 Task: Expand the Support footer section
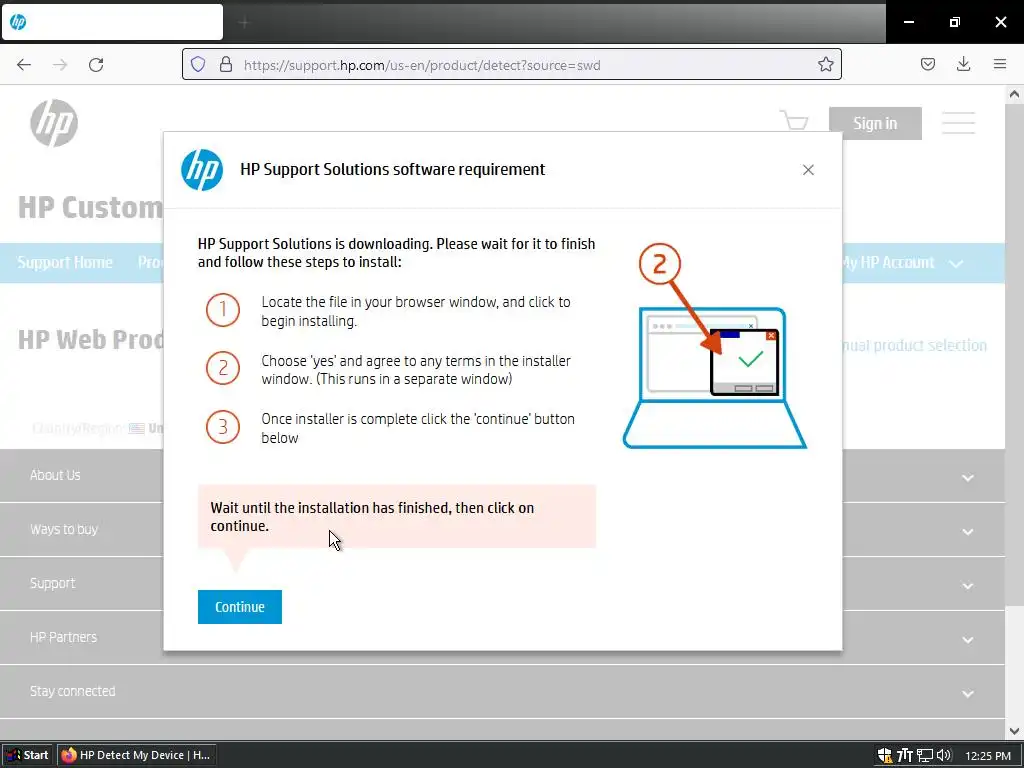[x=502, y=584]
